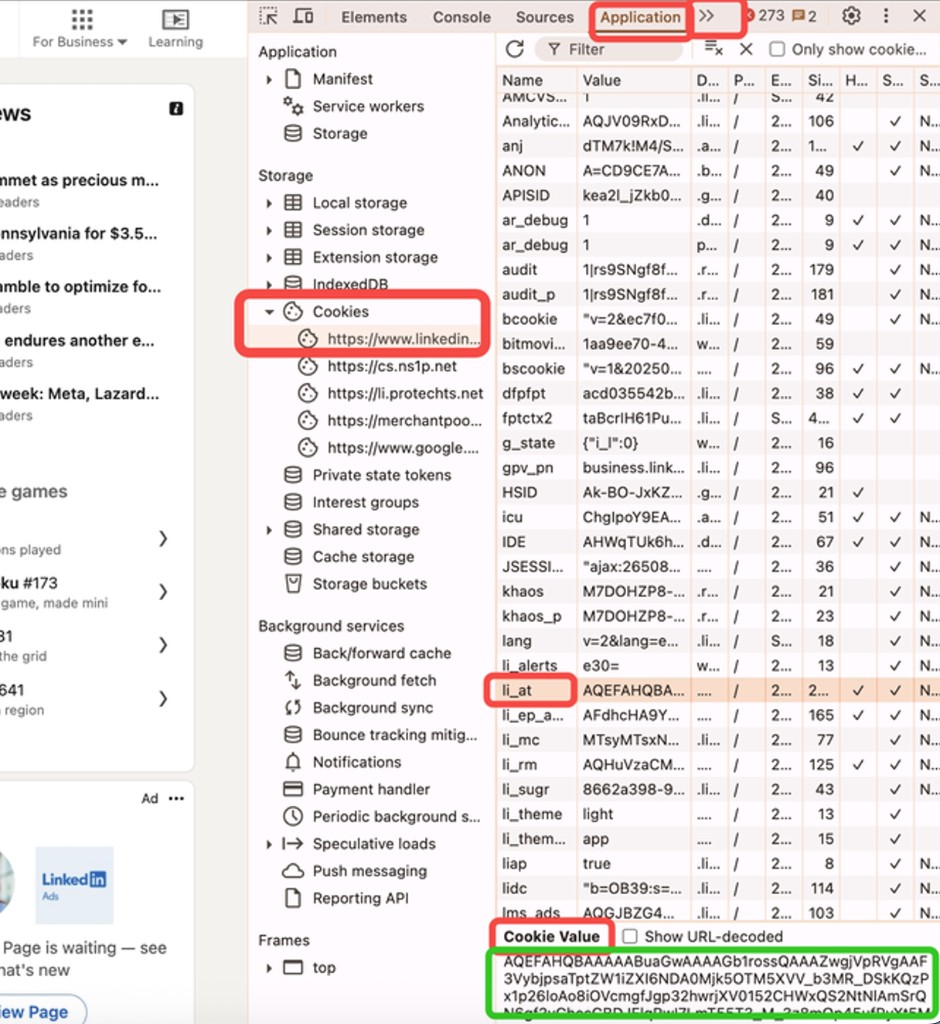940x1024 pixels.
Task: Expand the top frame node
Action: pyautogui.click(x=269, y=967)
